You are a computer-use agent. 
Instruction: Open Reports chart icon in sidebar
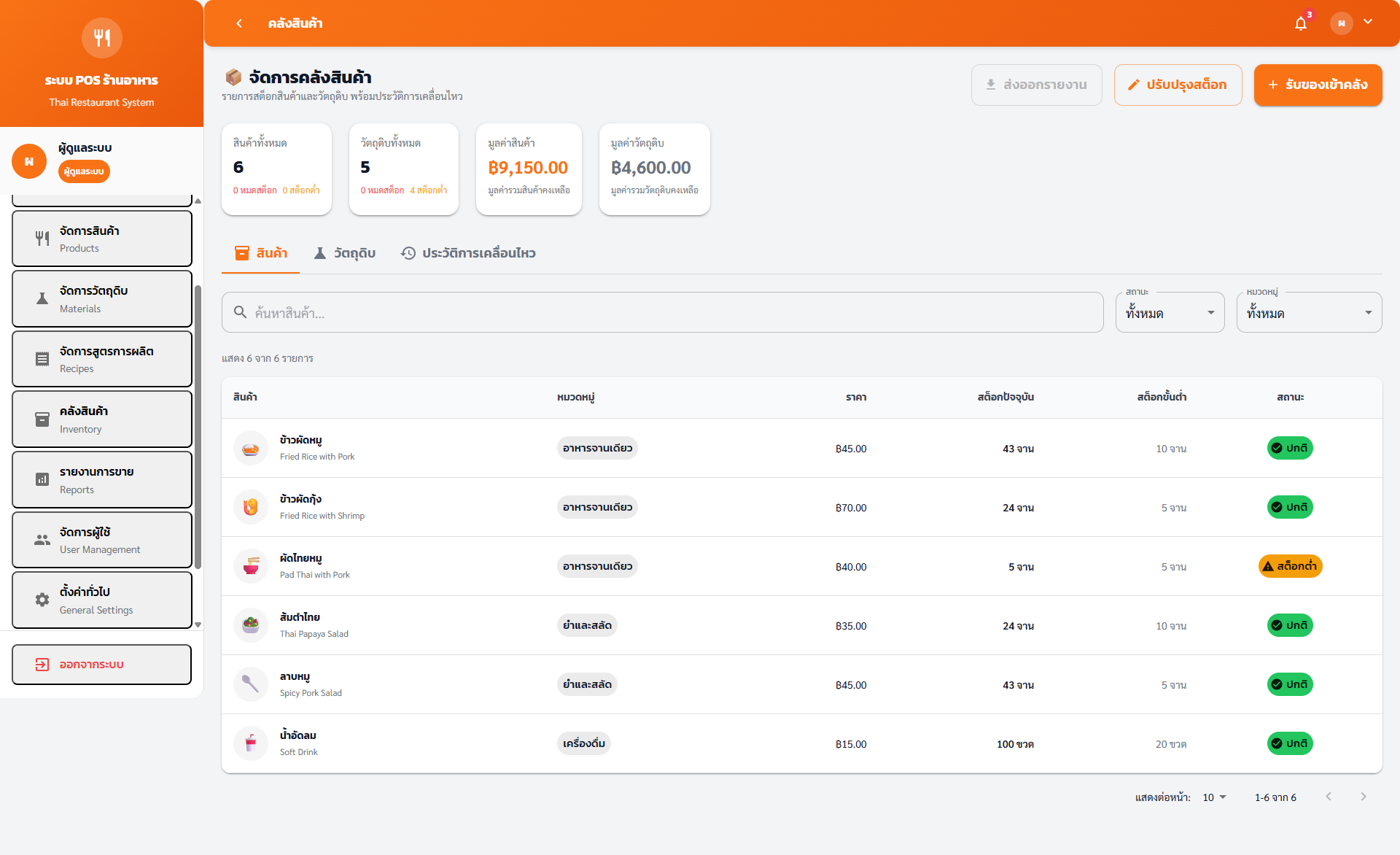click(x=42, y=479)
